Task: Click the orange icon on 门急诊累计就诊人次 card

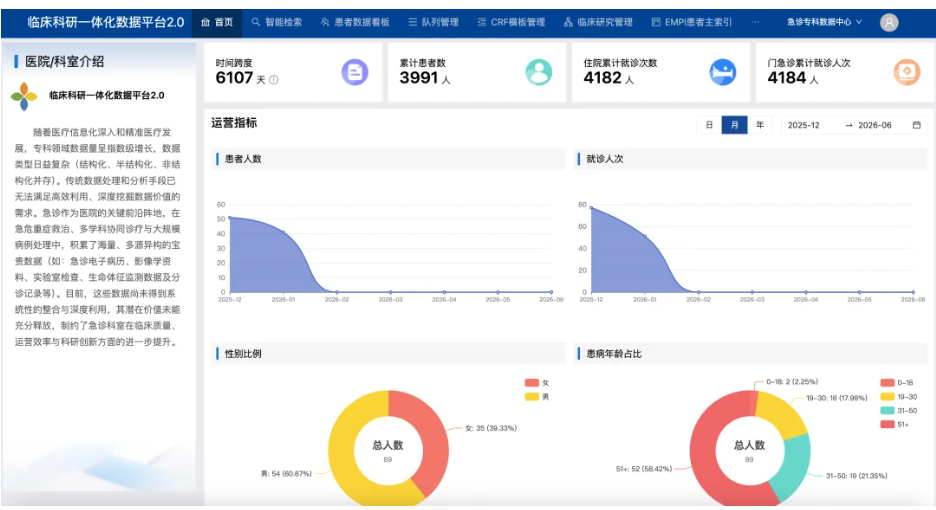Action: 907,72
